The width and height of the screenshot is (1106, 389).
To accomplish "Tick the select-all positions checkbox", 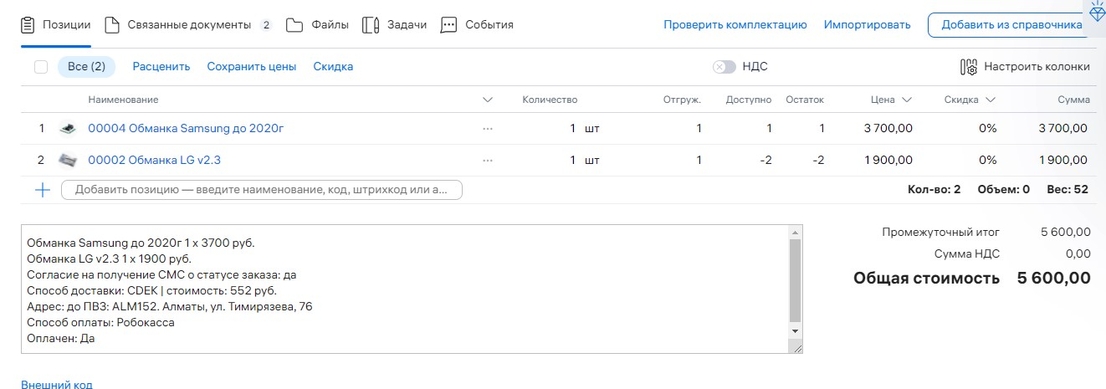I will click(41, 67).
